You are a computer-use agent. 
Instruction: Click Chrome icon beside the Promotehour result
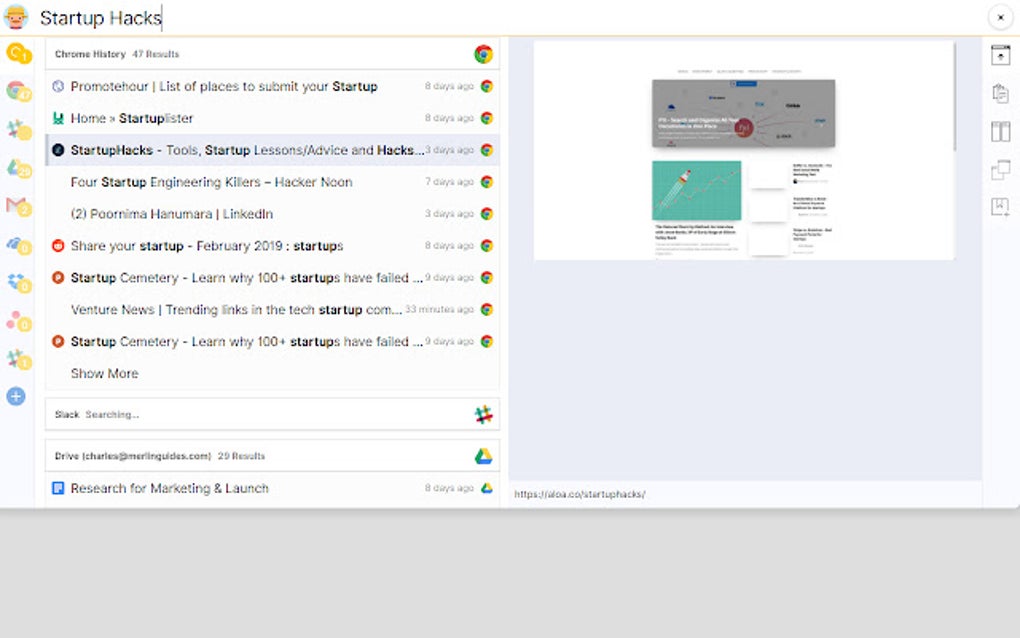click(487, 86)
